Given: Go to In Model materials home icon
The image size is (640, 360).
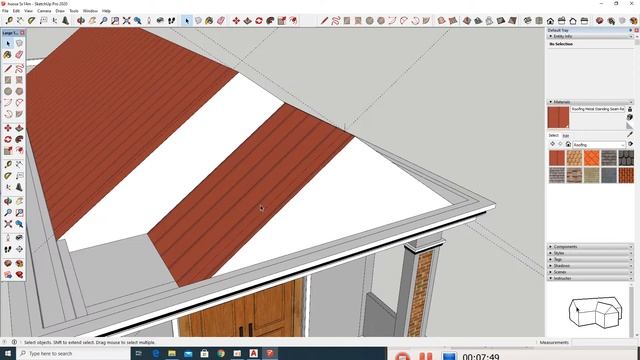Looking at the screenshot, I should (568, 144).
